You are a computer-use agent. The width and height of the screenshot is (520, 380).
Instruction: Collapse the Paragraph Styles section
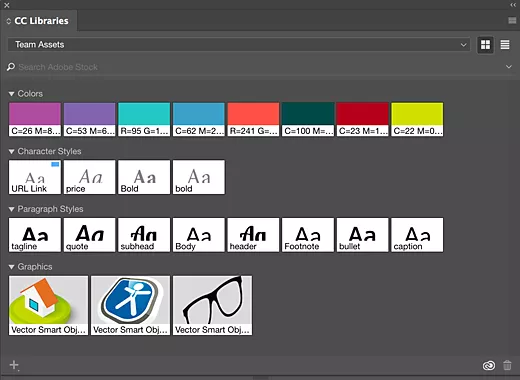(12, 209)
